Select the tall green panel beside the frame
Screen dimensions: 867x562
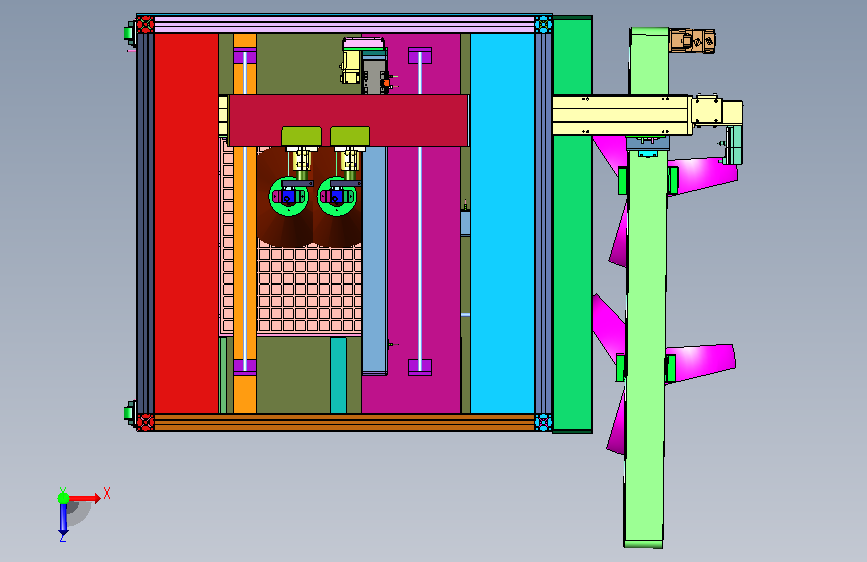(x=572, y=224)
